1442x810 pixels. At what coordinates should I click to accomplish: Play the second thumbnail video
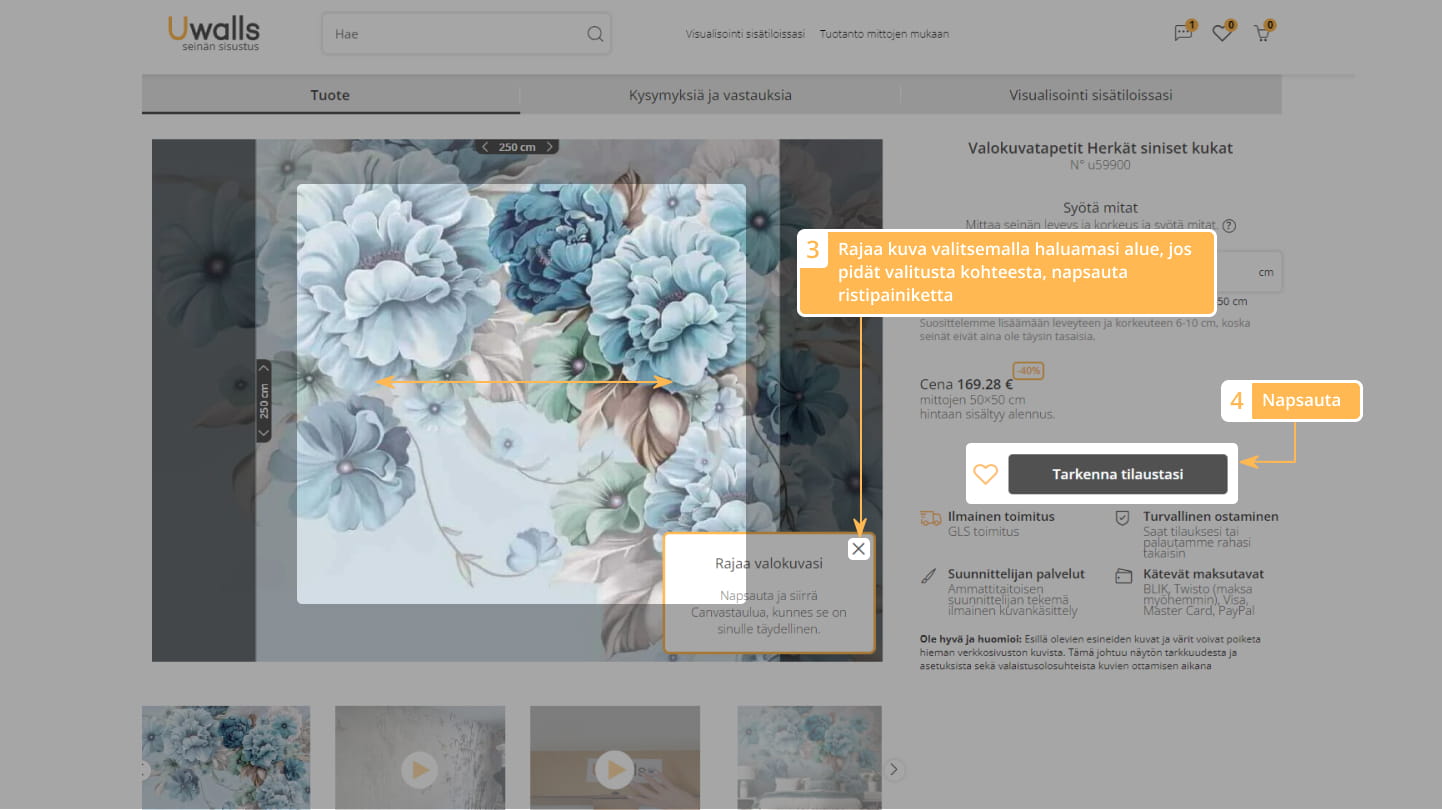(419, 769)
